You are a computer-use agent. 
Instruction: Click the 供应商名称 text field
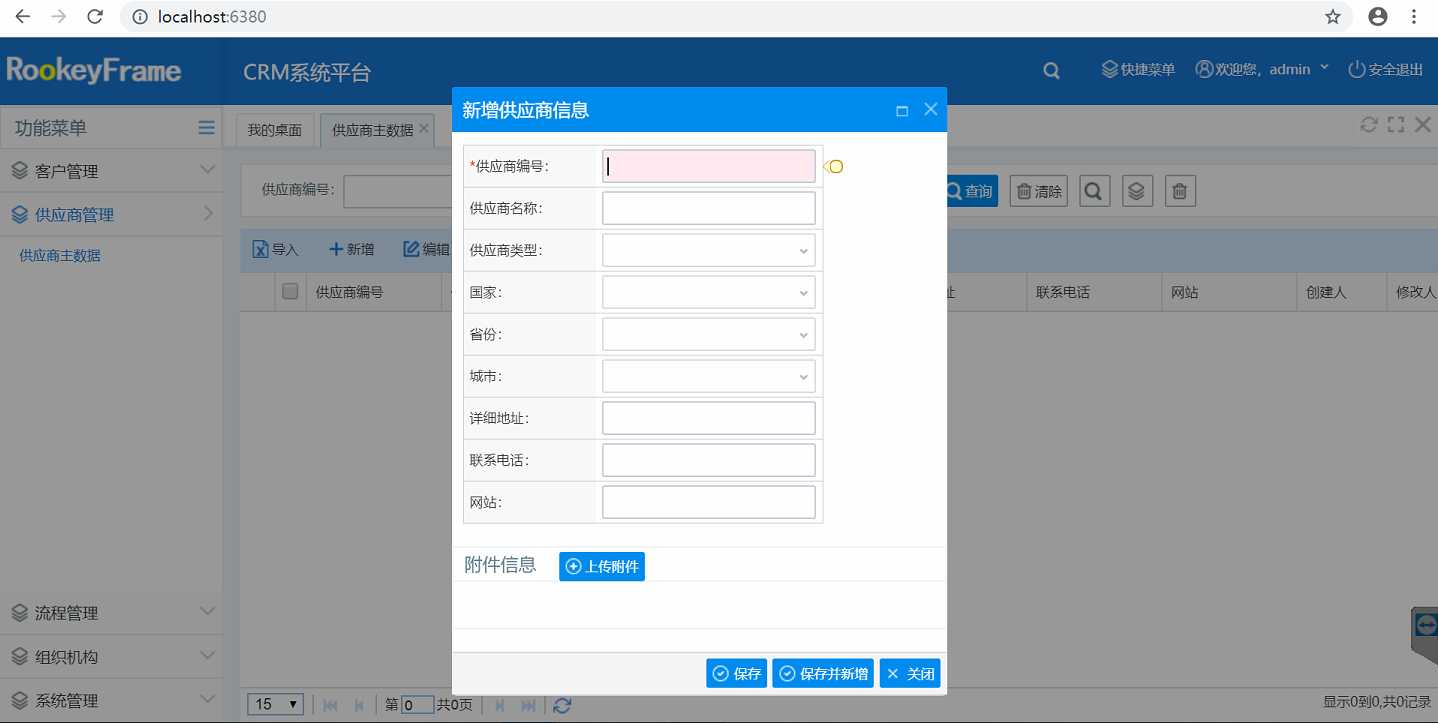pyautogui.click(x=709, y=208)
